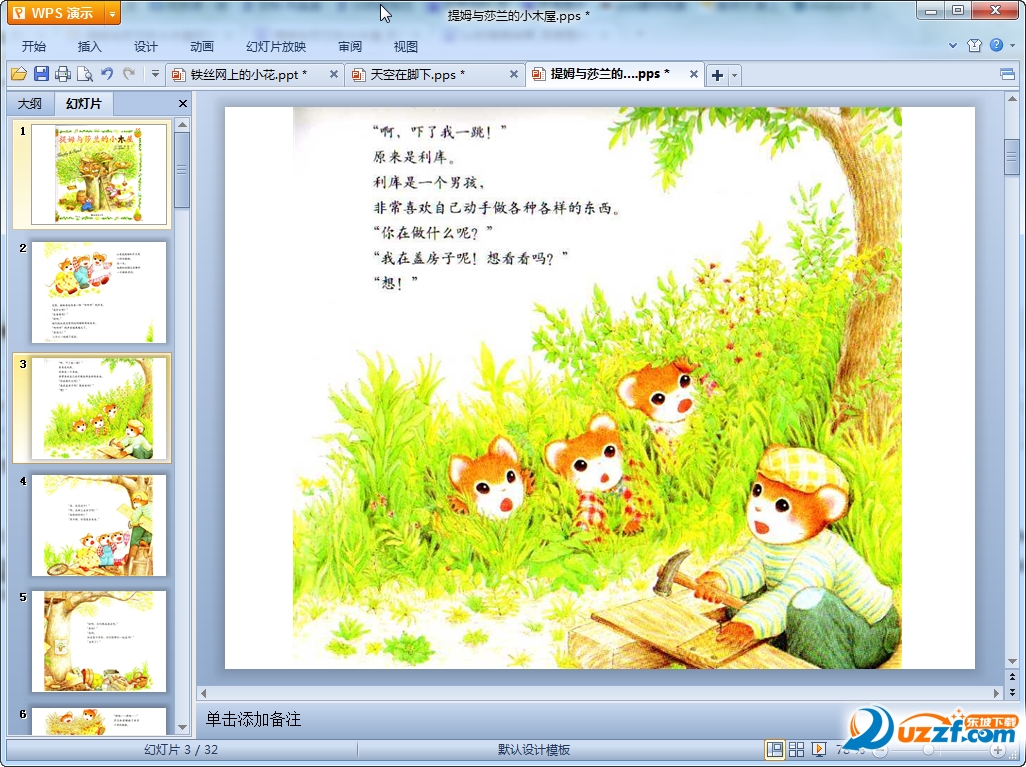Expand the quick access toolbar customize arrow

pyautogui.click(x=155, y=74)
